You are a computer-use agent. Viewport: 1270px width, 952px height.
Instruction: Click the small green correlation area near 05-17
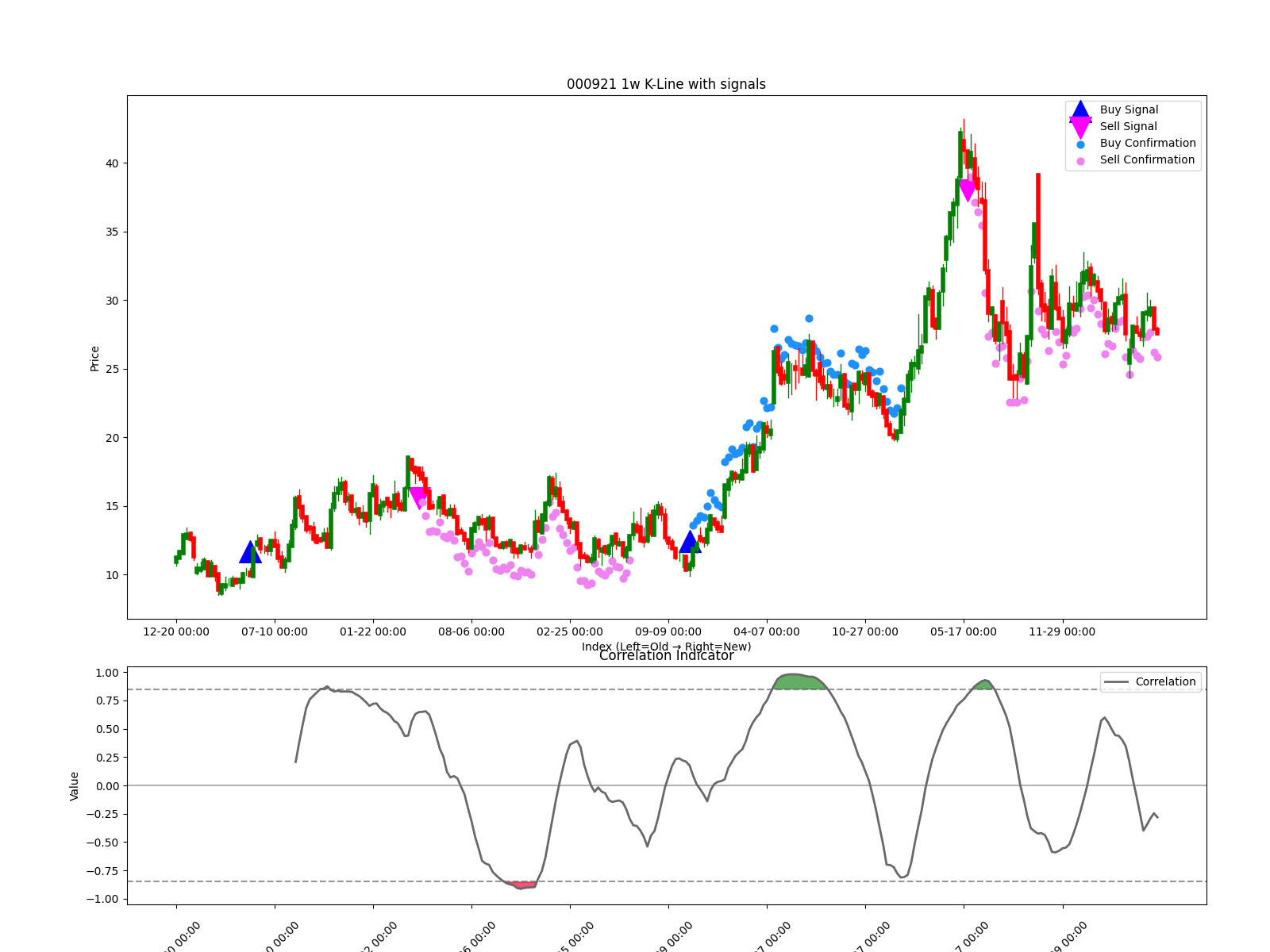[x=983, y=685]
